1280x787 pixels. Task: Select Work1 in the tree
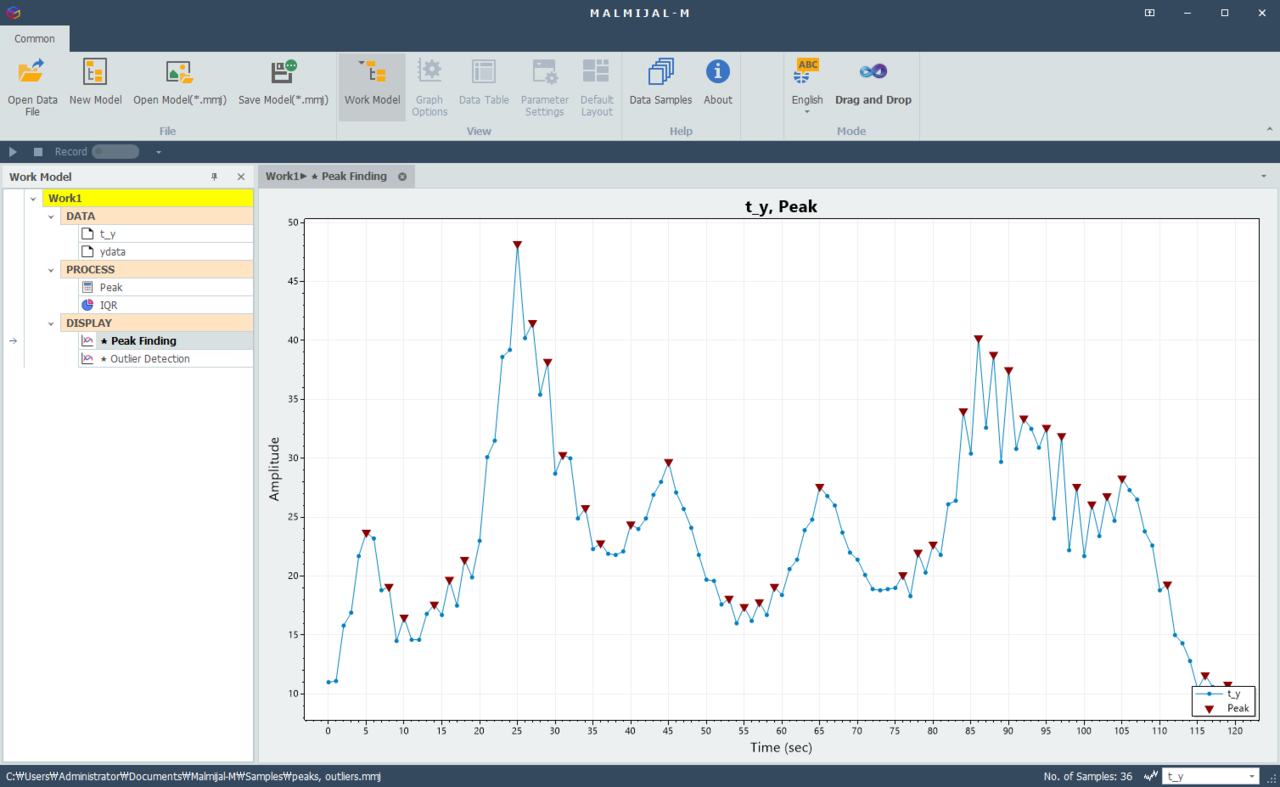point(148,198)
